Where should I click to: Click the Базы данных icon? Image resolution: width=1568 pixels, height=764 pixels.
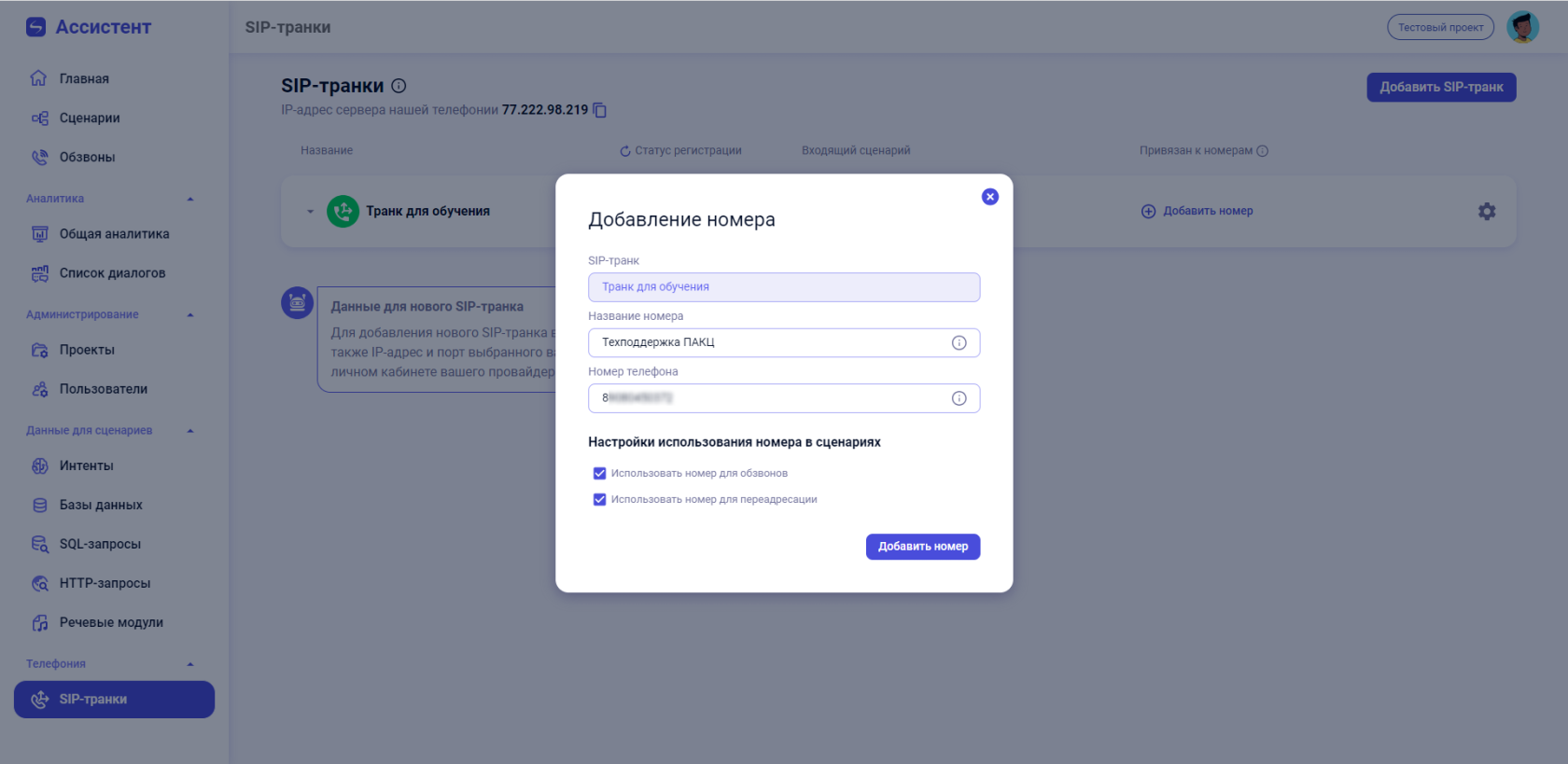[40, 505]
